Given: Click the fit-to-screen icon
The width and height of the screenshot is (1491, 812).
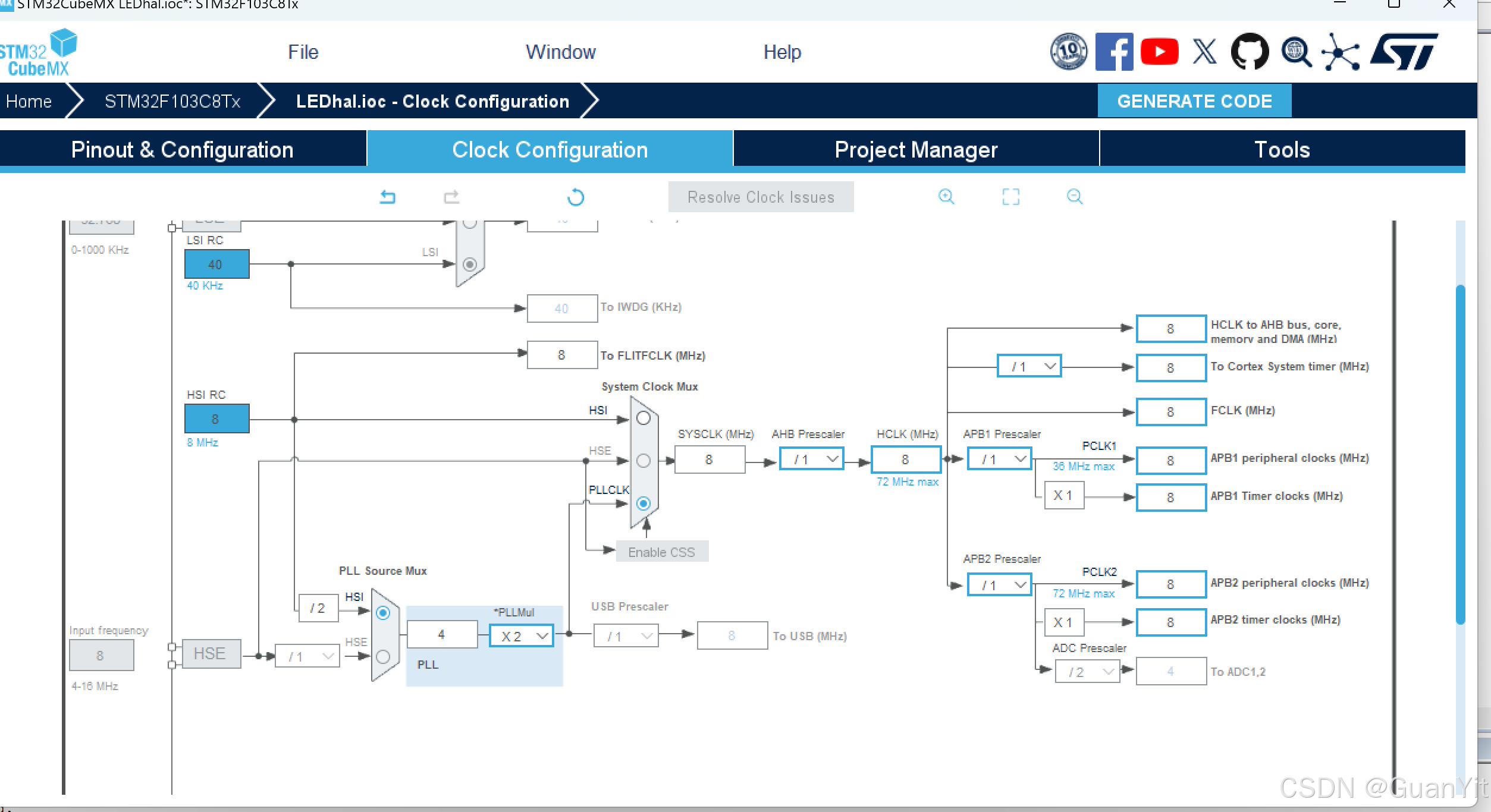Looking at the screenshot, I should (x=1010, y=197).
